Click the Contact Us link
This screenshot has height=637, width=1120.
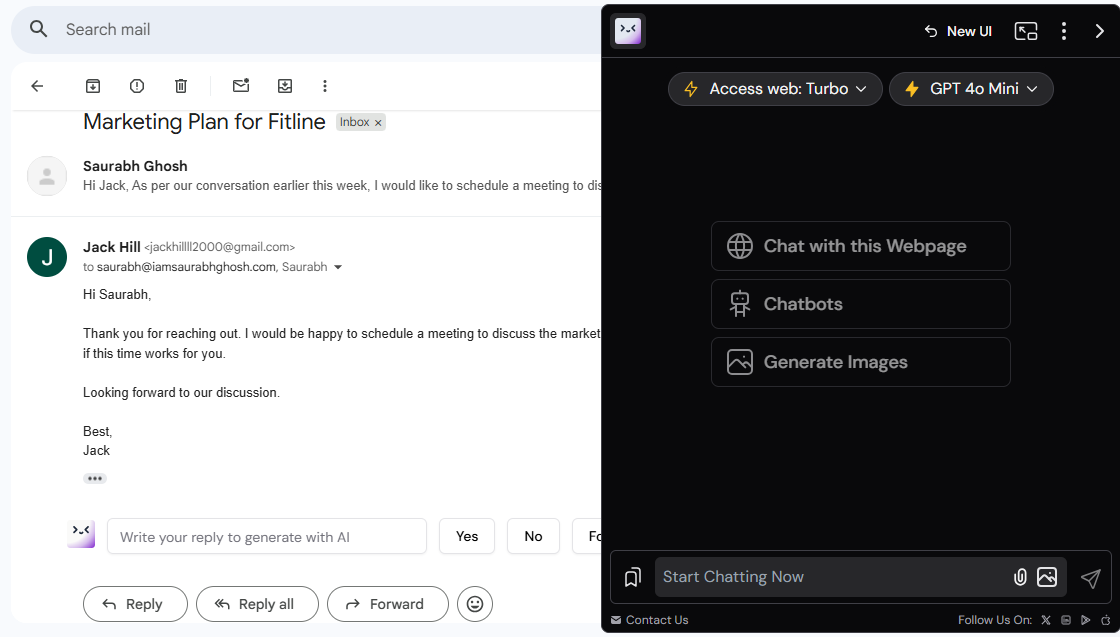pos(650,620)
